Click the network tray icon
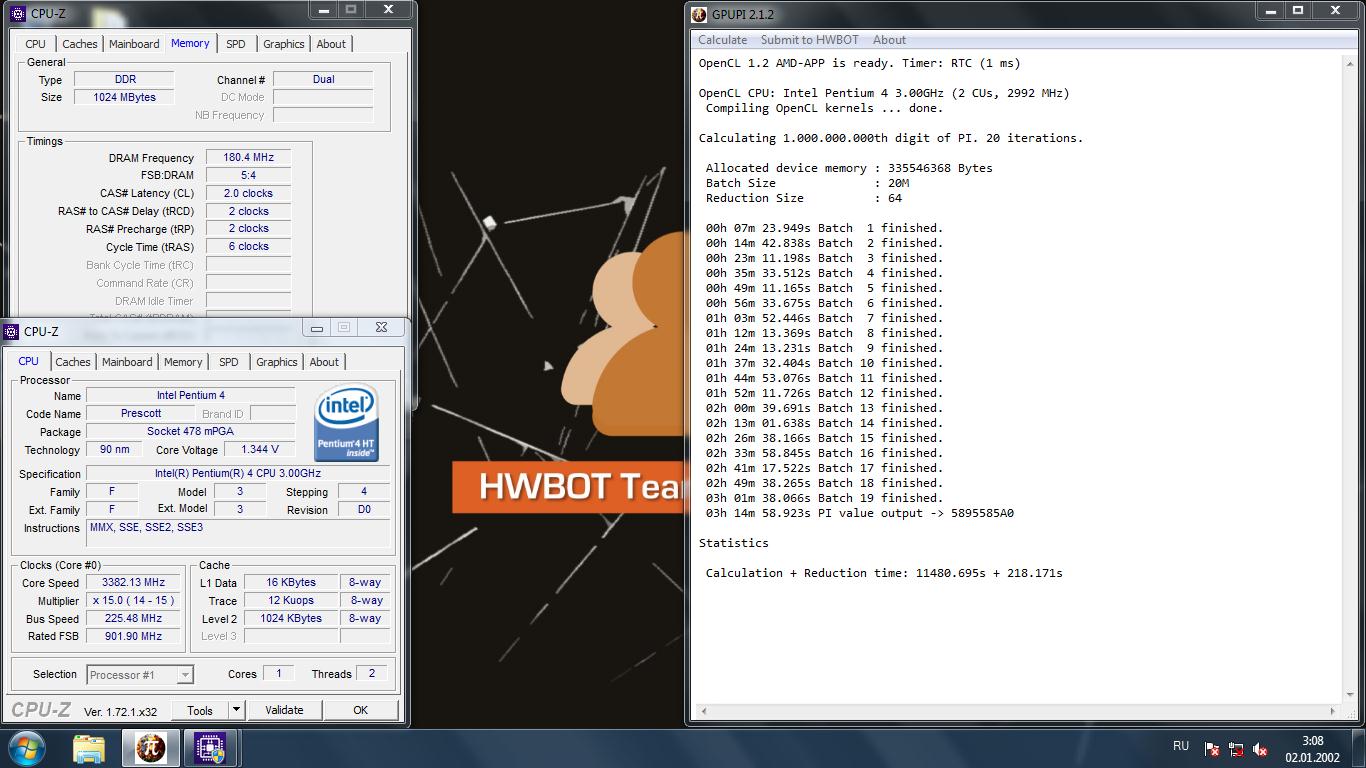Image resolution: width=1366 pixels, height=768 pixels. (x=1237, y=749)
